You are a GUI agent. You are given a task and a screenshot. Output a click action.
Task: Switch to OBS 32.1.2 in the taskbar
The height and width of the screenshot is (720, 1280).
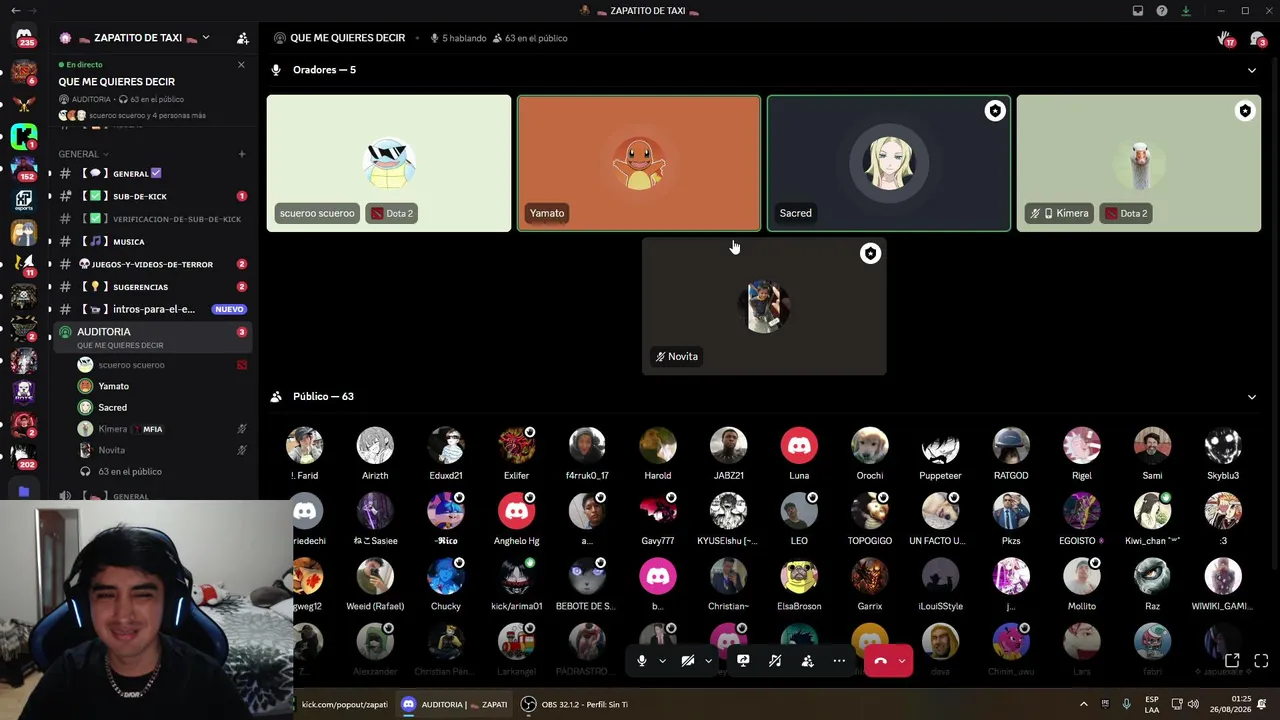[x=575, y=704]
